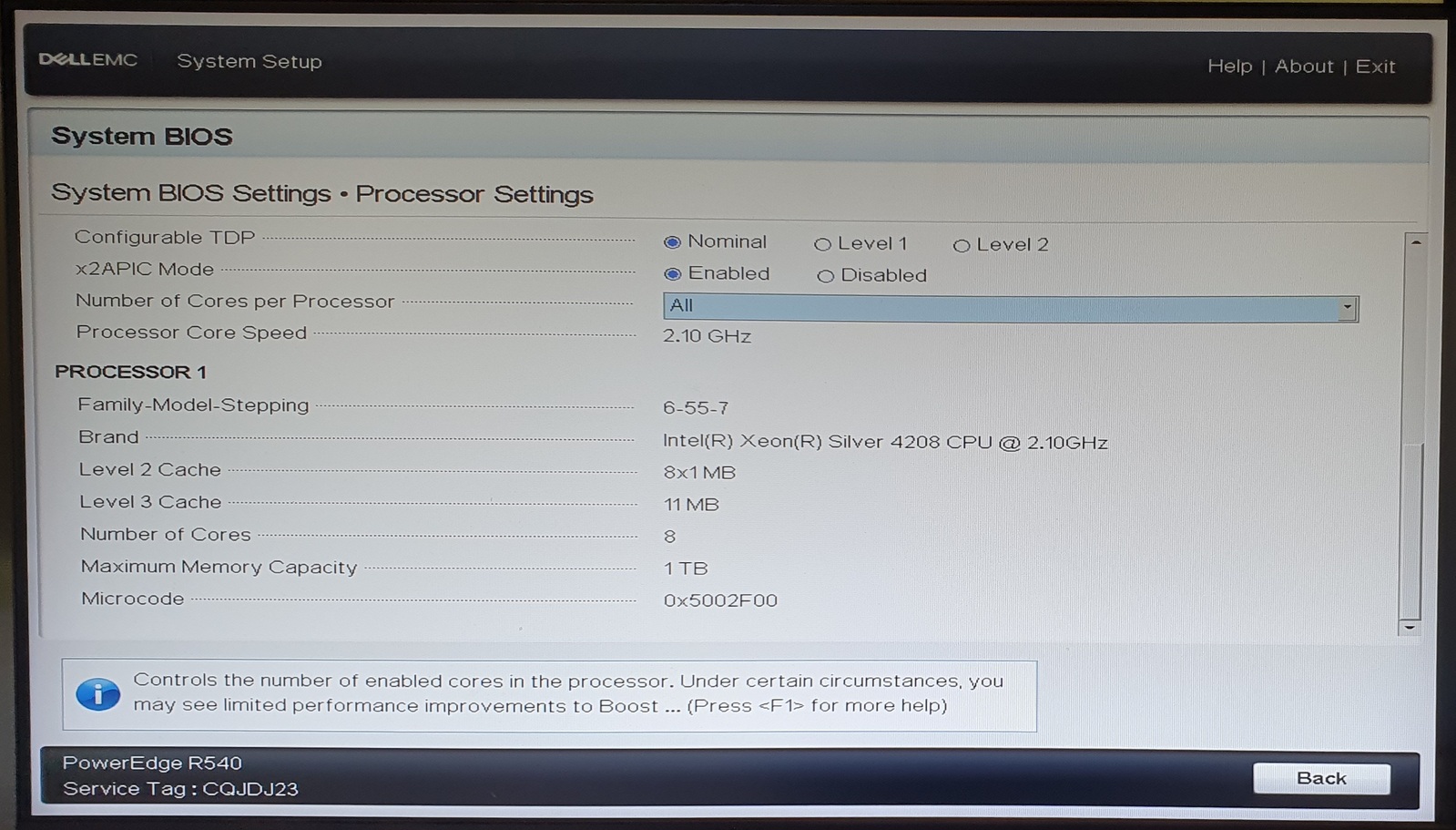The height and width of the screenshot is (830, 1456).
Task: Click the dropdown arrow next to All
Action: tap(1347, 308)
